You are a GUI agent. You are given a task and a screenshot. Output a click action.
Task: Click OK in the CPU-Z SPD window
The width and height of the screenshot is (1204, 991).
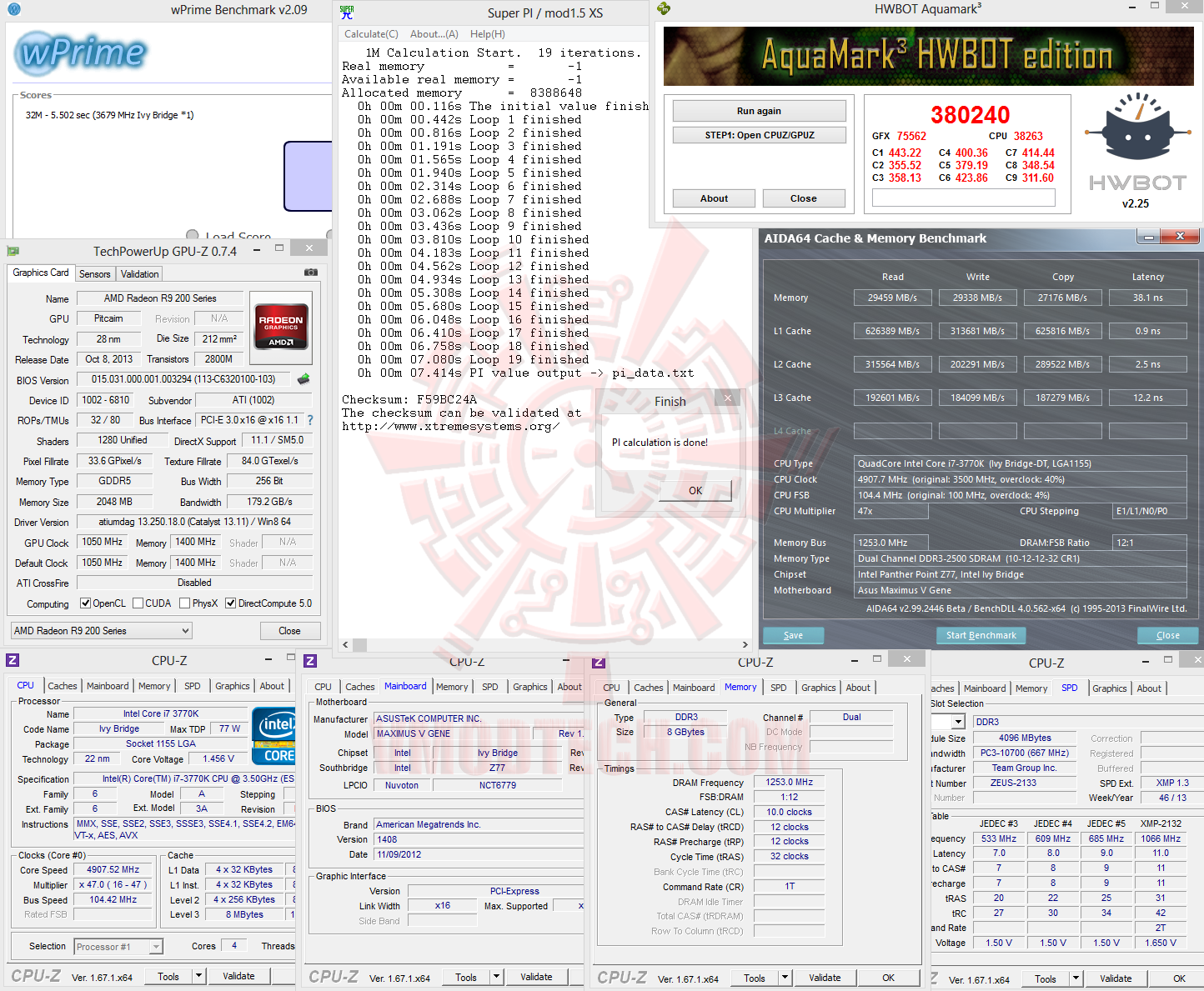pyautogui.click(x=1179, y=978)
